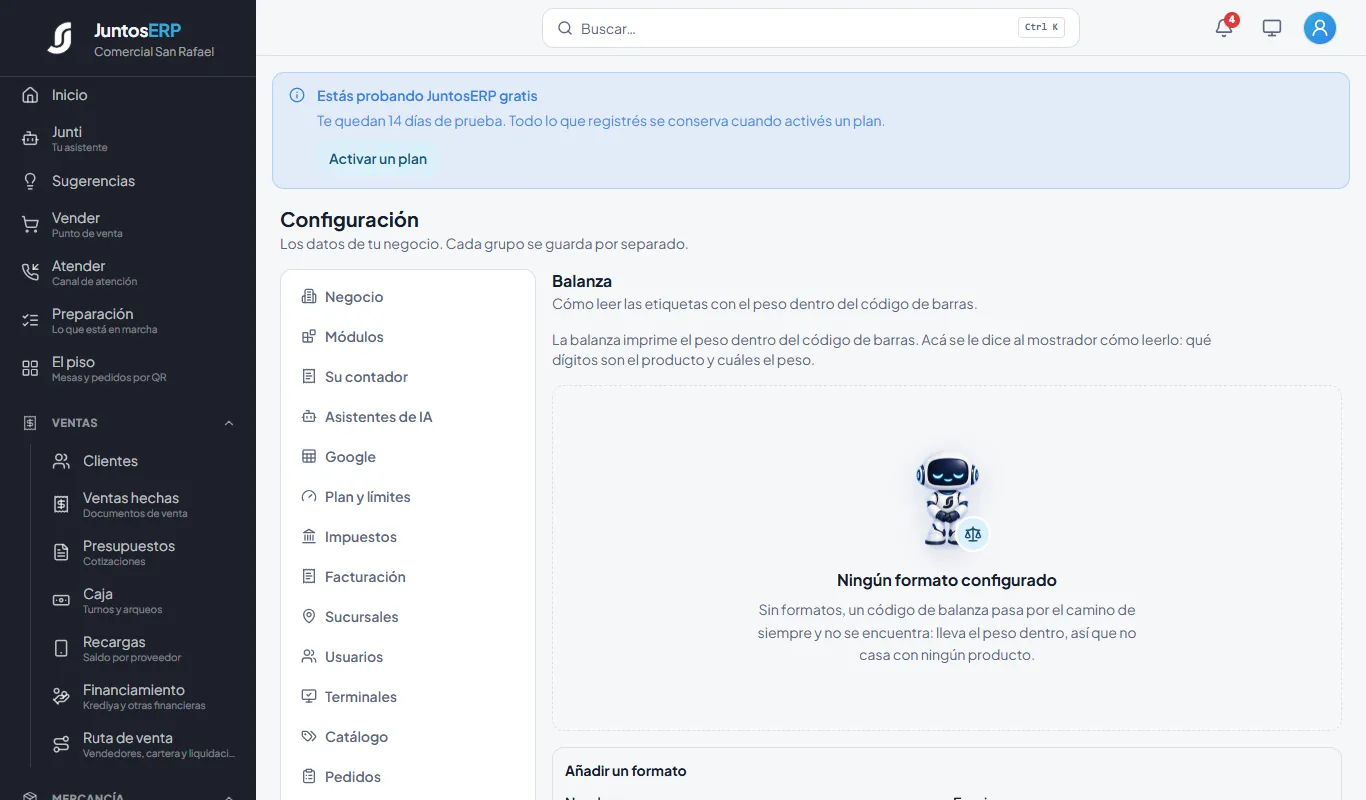
Task: Open the Su contador settings group
Action: click(408, 377)
